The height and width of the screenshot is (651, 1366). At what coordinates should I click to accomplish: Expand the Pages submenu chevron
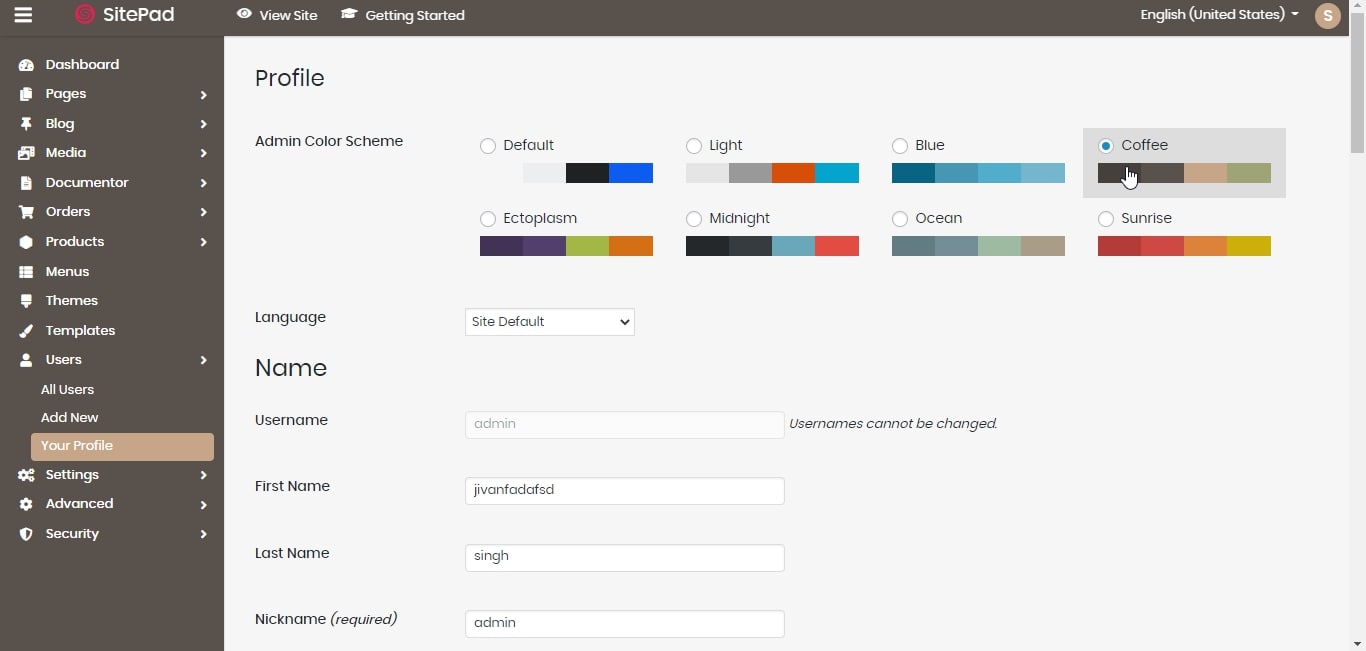[x=203, y=95]
